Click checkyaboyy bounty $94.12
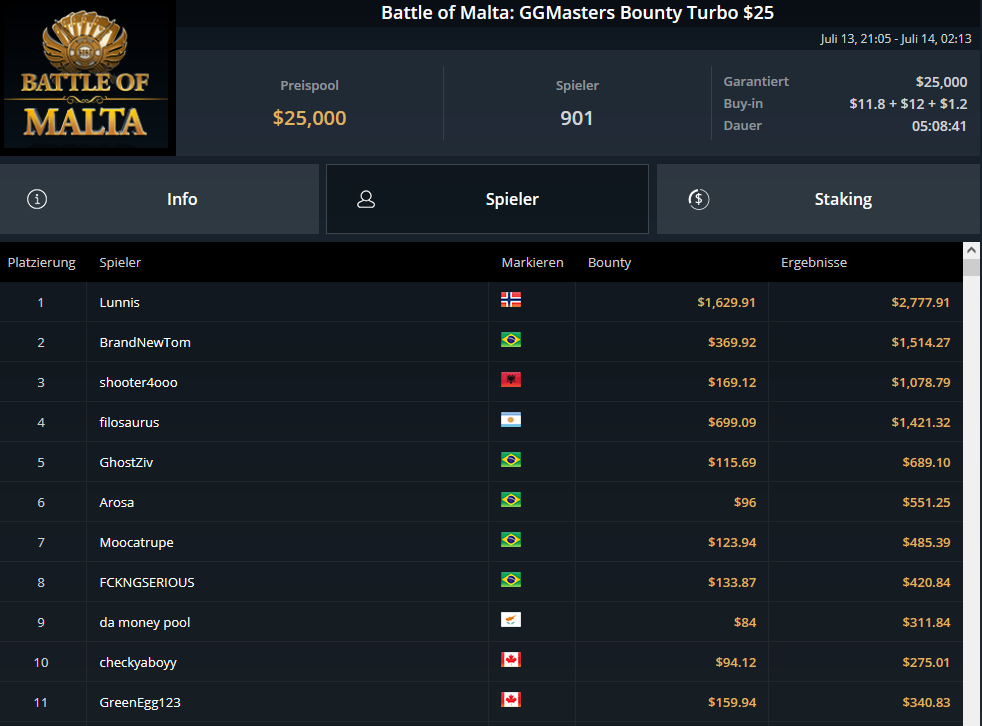This screenshot has height=726, width=982. 736,663
